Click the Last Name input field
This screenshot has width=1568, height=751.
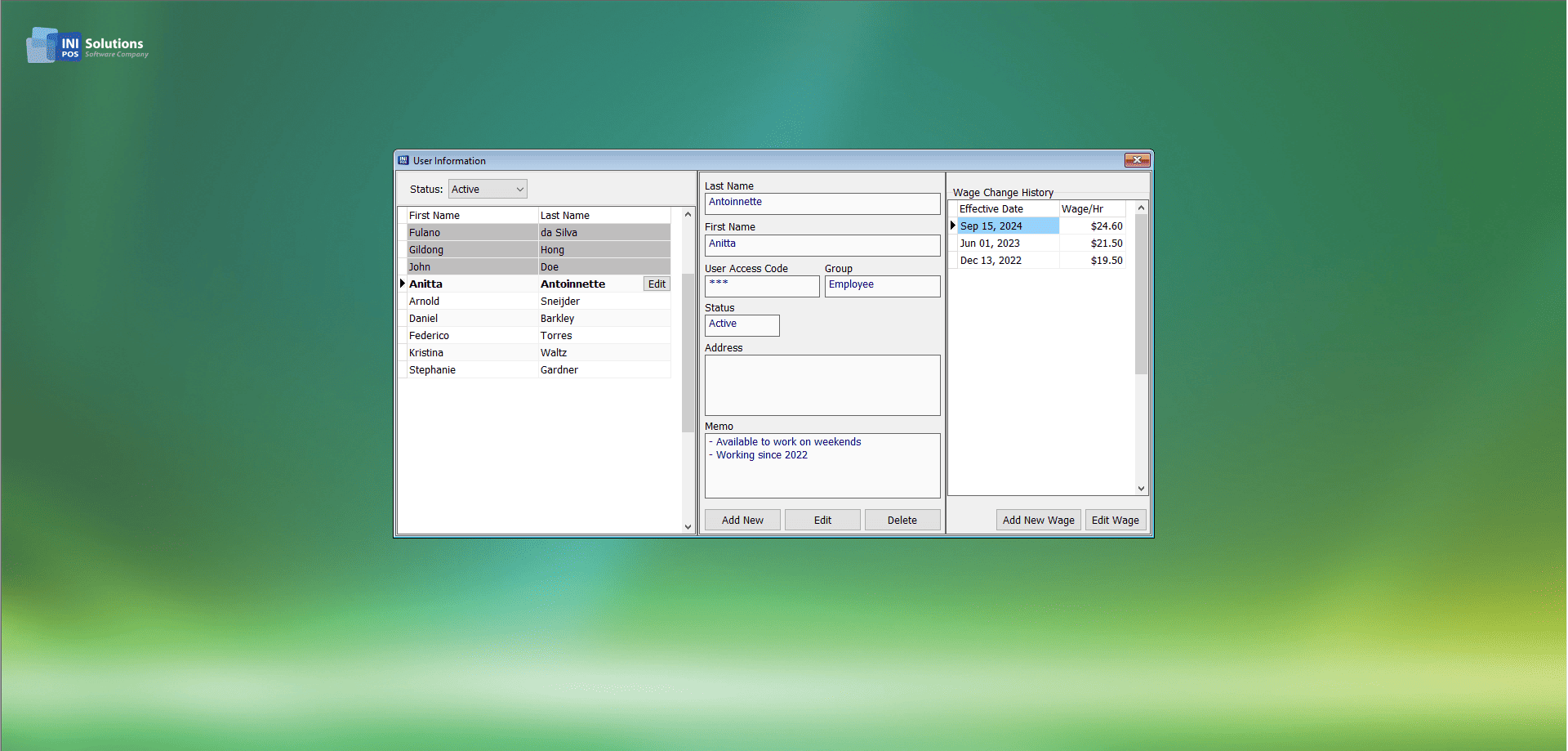(x=822, y=203)
